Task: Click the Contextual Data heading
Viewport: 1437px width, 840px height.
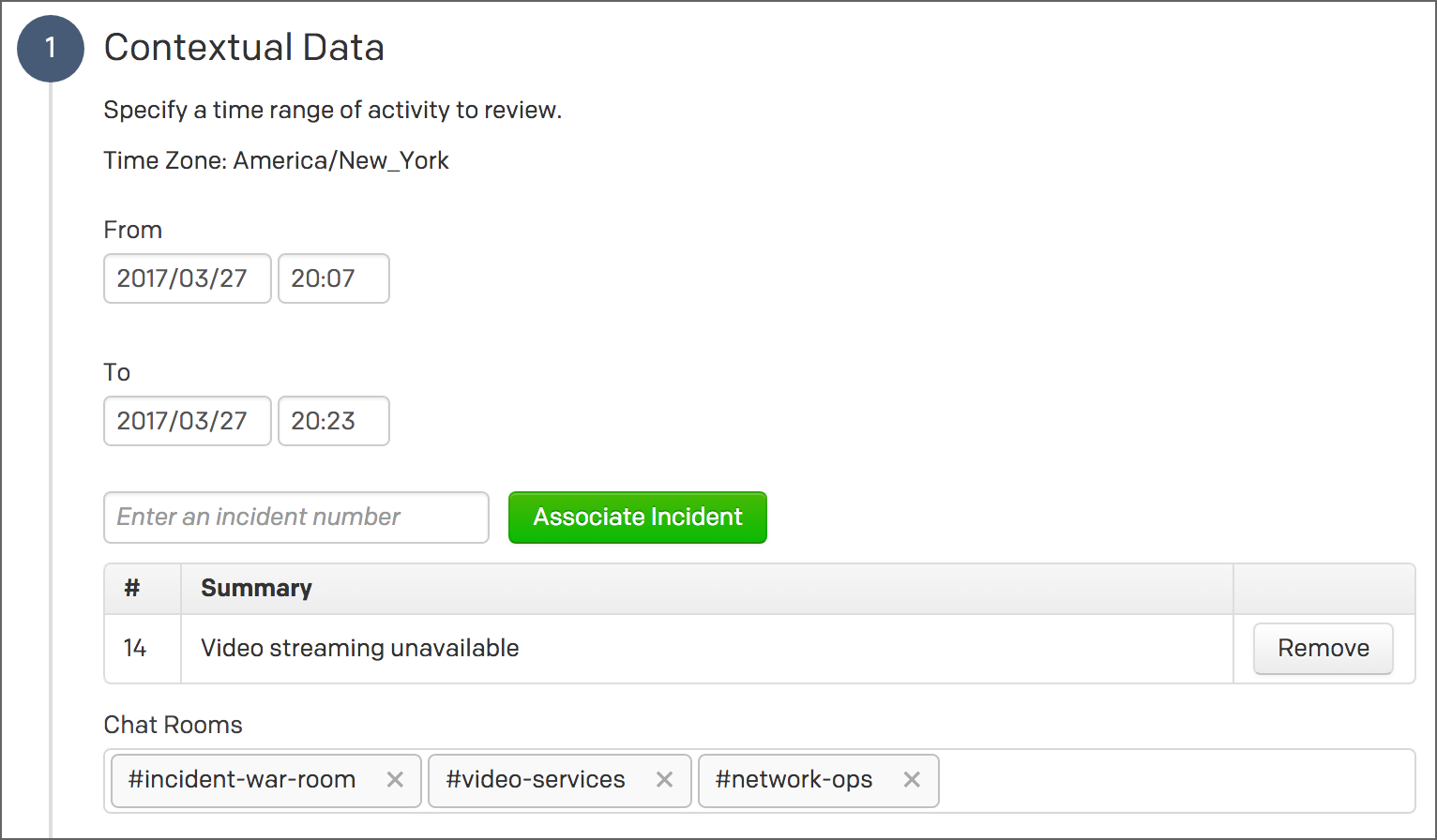Action: (244, 48)
